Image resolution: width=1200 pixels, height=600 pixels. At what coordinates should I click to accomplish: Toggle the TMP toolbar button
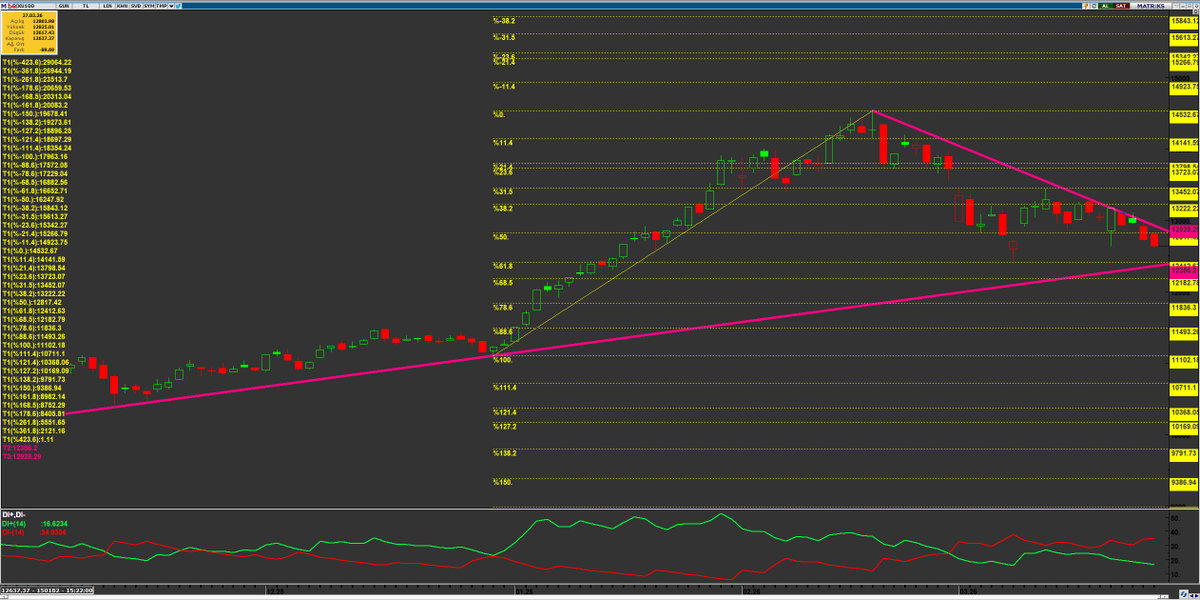(x=161, y=6)
